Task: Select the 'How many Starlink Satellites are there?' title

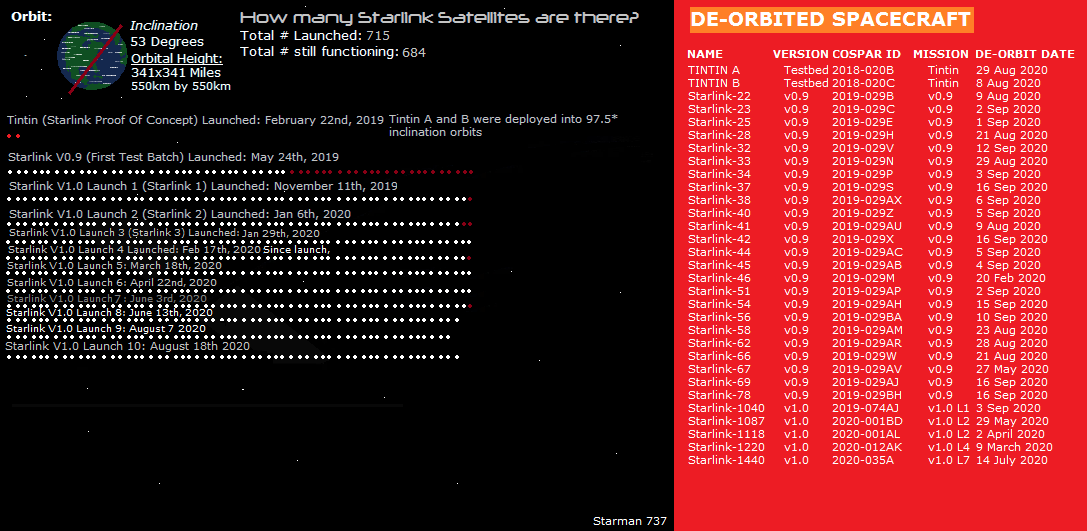Action: point(440,17)
